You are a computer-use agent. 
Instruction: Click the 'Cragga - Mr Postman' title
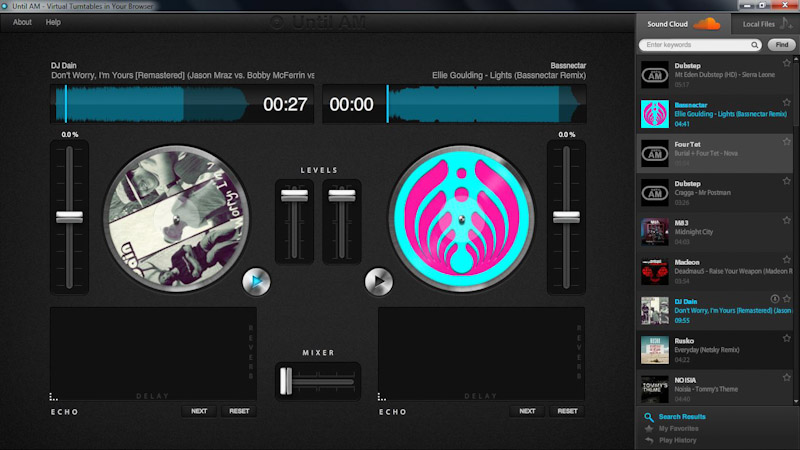[x=703, y=193]
